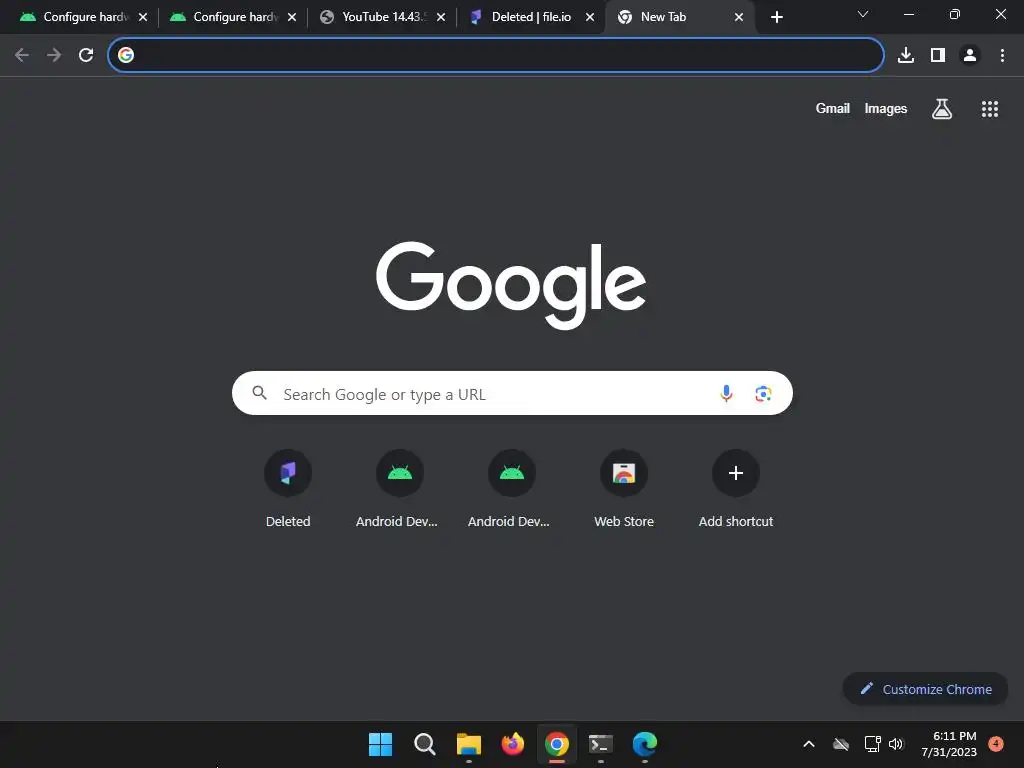The height and width of the screenshot is (768, 1024).
Task: Click the Add shortcut tile
Action: point(735,488)
